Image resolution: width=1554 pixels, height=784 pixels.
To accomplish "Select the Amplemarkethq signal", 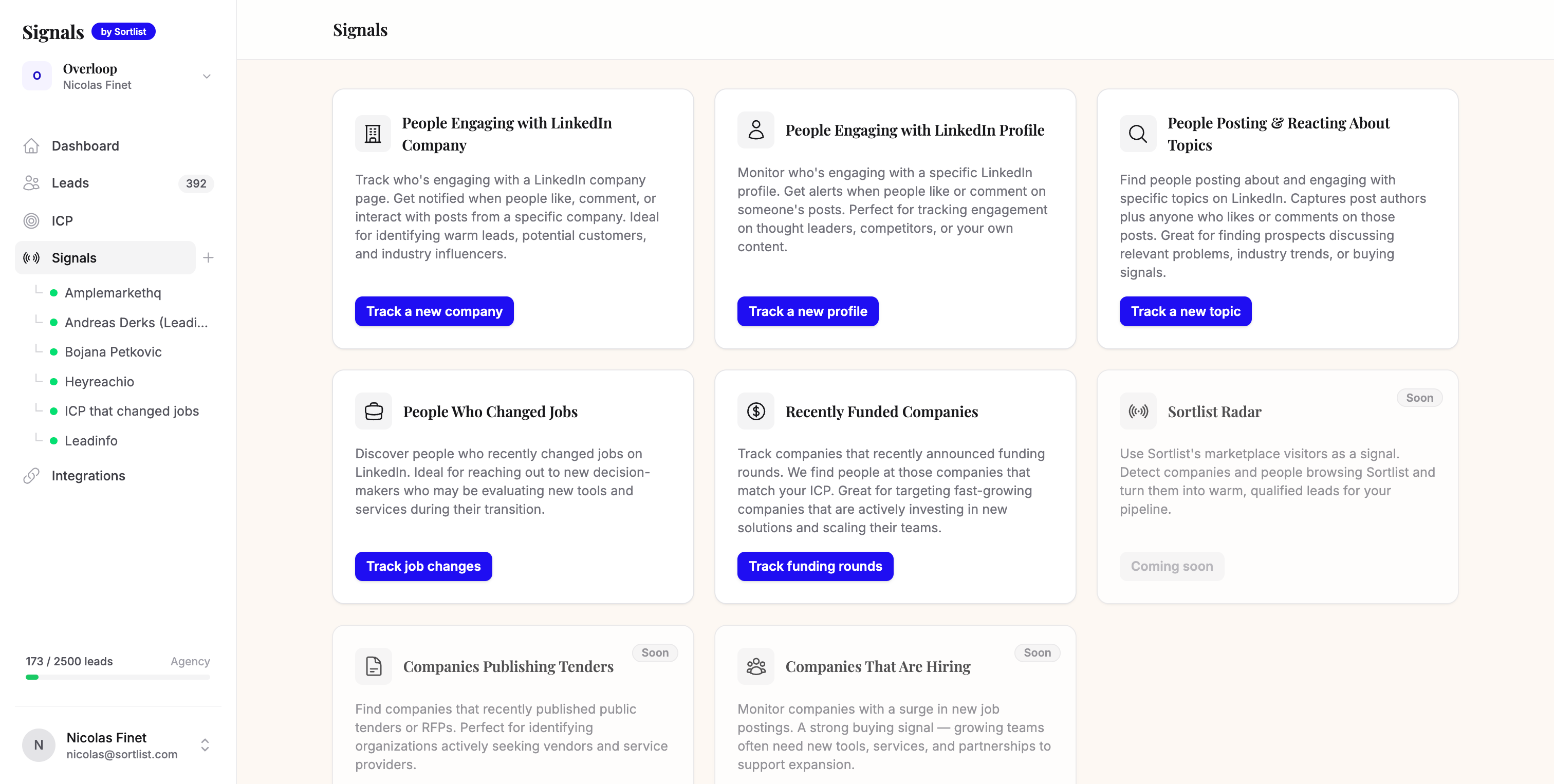I will tap(112, 293).
